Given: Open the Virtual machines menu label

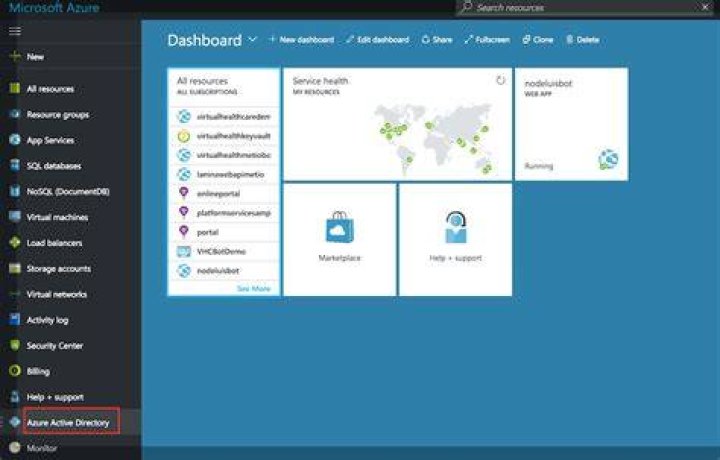Looking at the screenshot, I should click(57, 217).
